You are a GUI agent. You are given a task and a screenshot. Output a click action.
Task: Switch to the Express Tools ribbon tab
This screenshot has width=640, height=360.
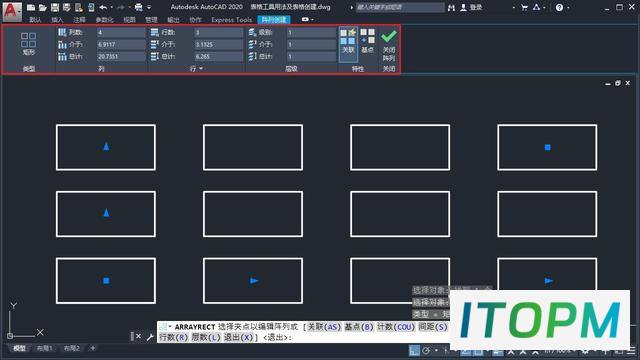(x=231, y=20)
